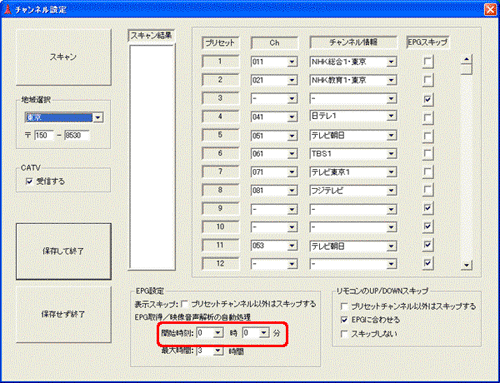
Task: Click the プリセット column header
Action: pos(221,43)
